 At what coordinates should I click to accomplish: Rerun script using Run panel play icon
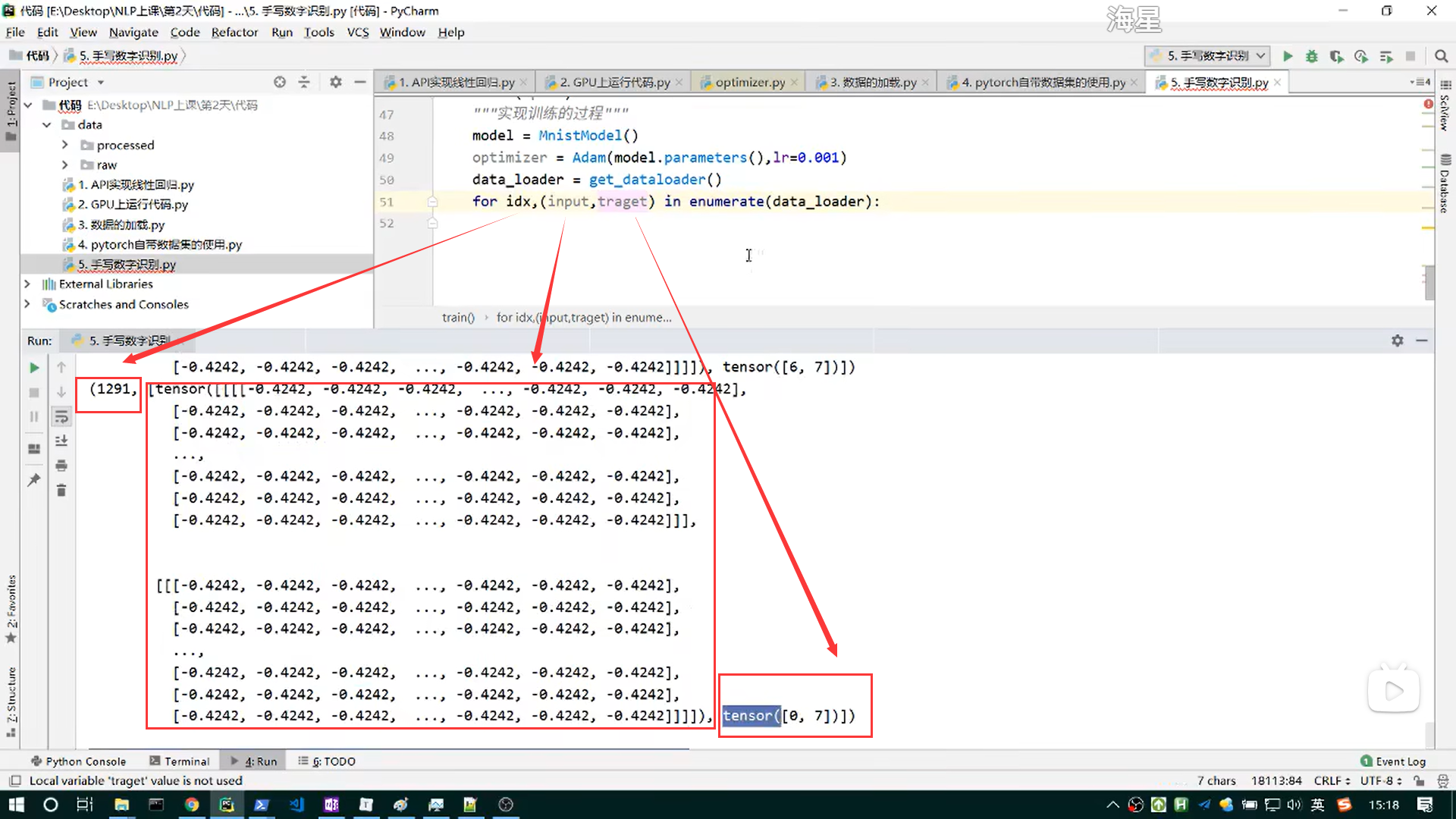[x=34, y=368]
